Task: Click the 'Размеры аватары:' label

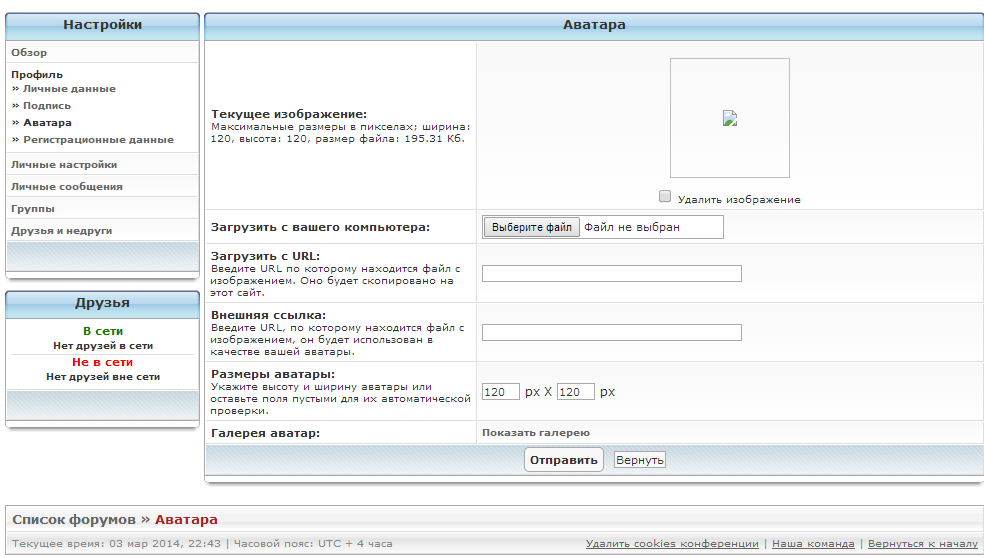Action: coord(273,374)
